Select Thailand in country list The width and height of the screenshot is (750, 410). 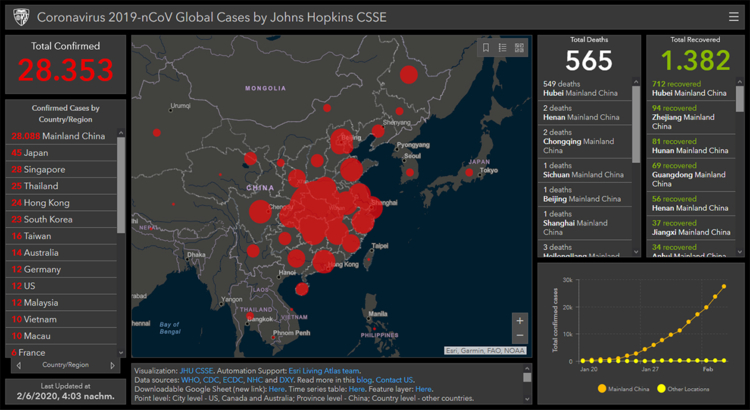[x=61, y=186]
